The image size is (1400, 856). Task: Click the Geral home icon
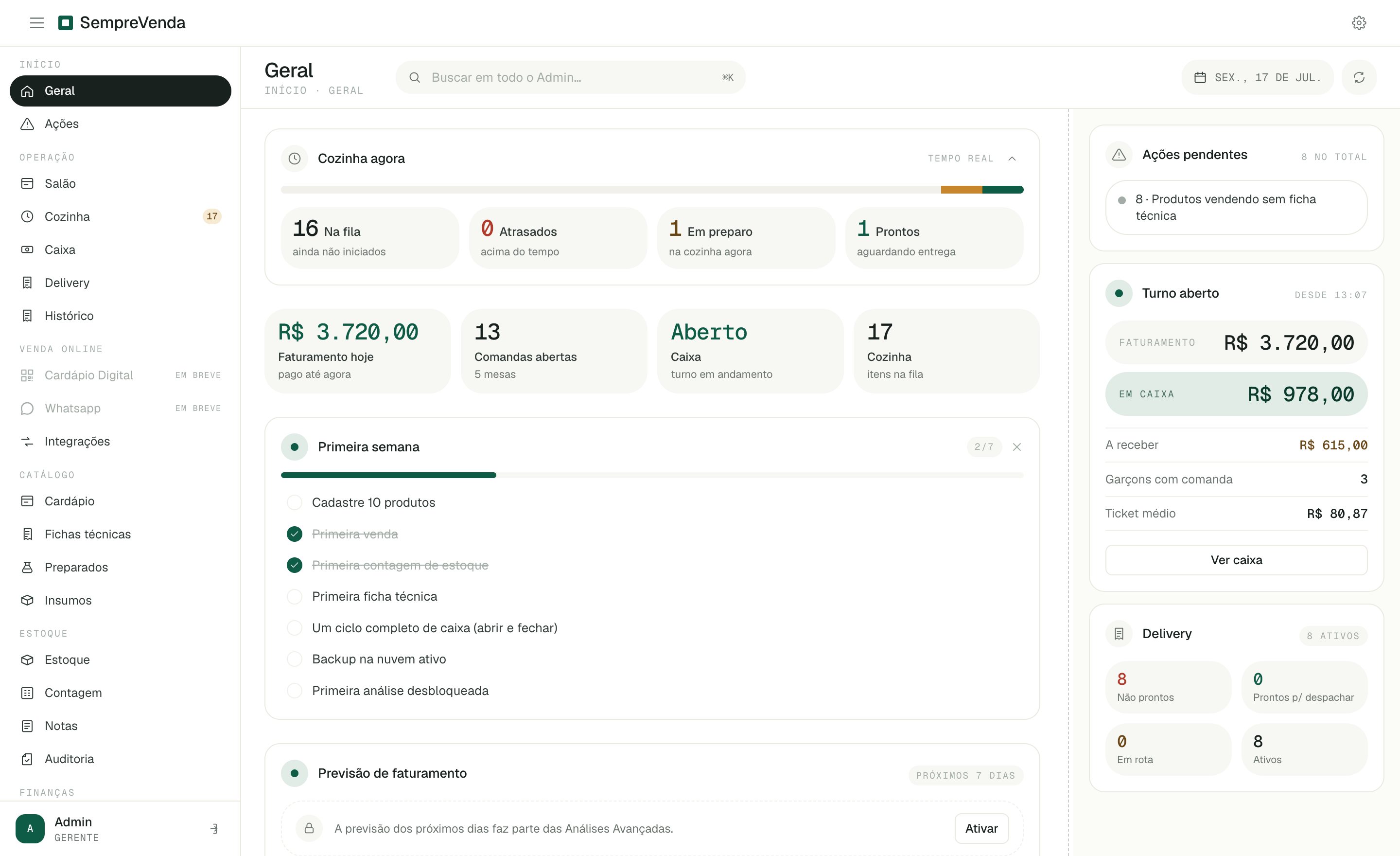[27, 91]
